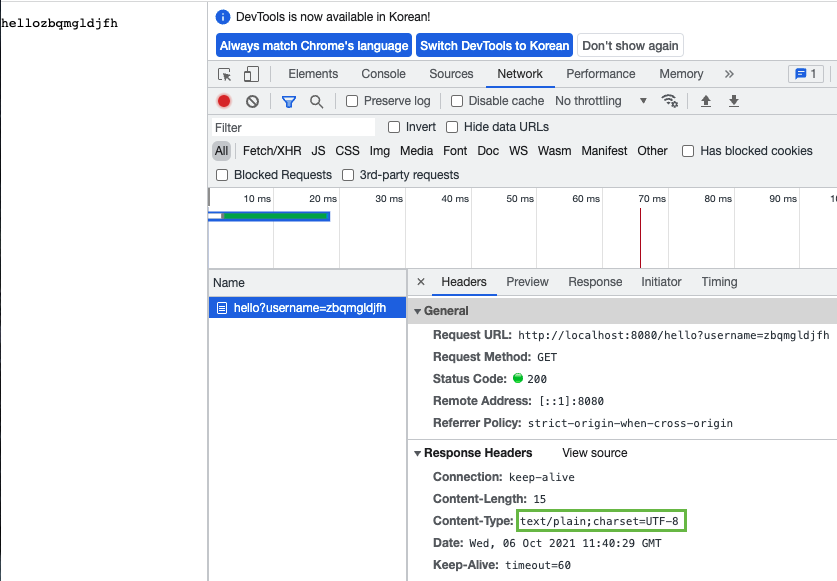This screenshot has height=581, width=837.
Task: Clear the network log icon
Action: (252, 101)
